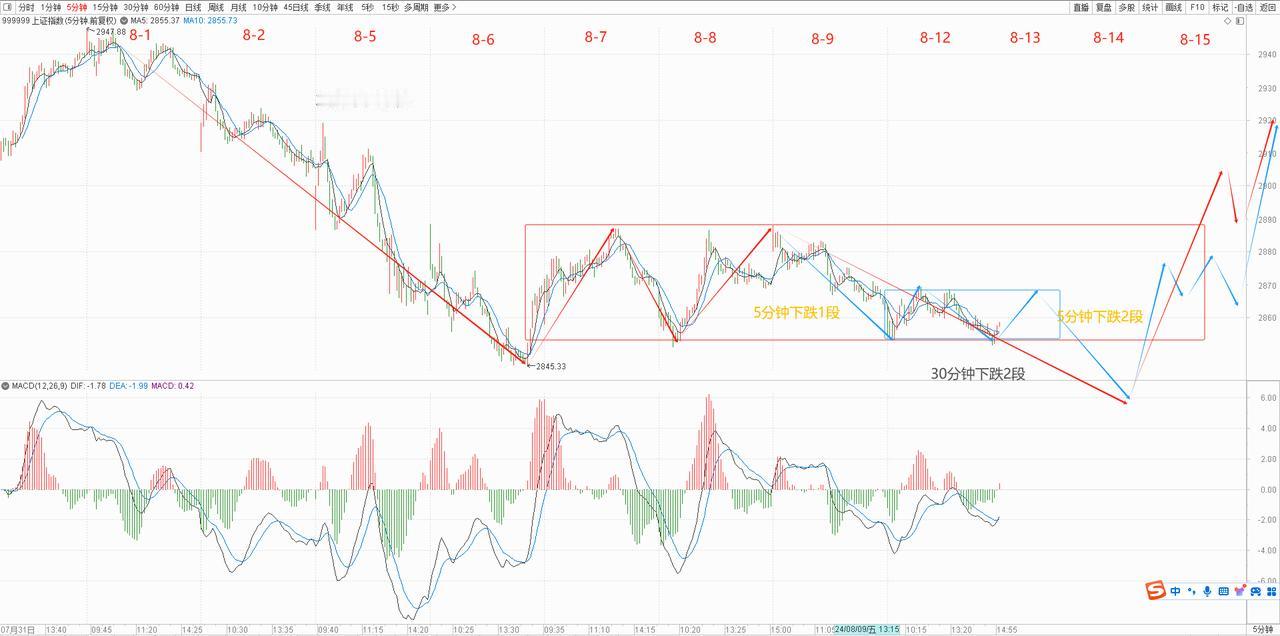
Task: Click the 标记 mark button
Action: tap(1220, 7)
